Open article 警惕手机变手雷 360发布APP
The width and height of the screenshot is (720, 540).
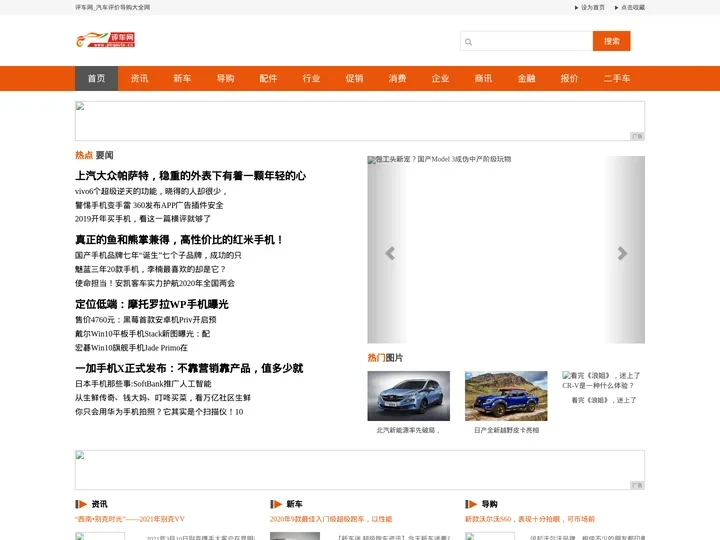click(x=149, y=205)
